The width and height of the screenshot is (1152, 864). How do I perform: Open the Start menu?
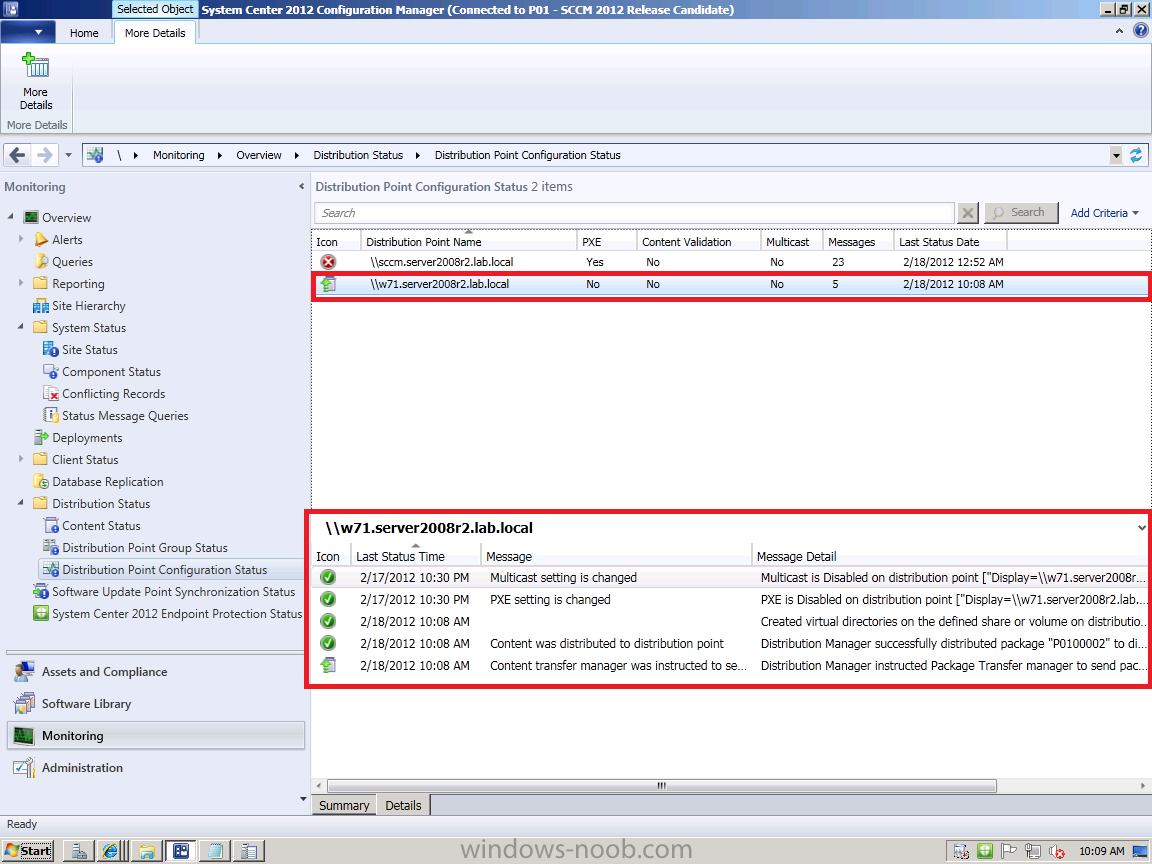coord(28,851)
